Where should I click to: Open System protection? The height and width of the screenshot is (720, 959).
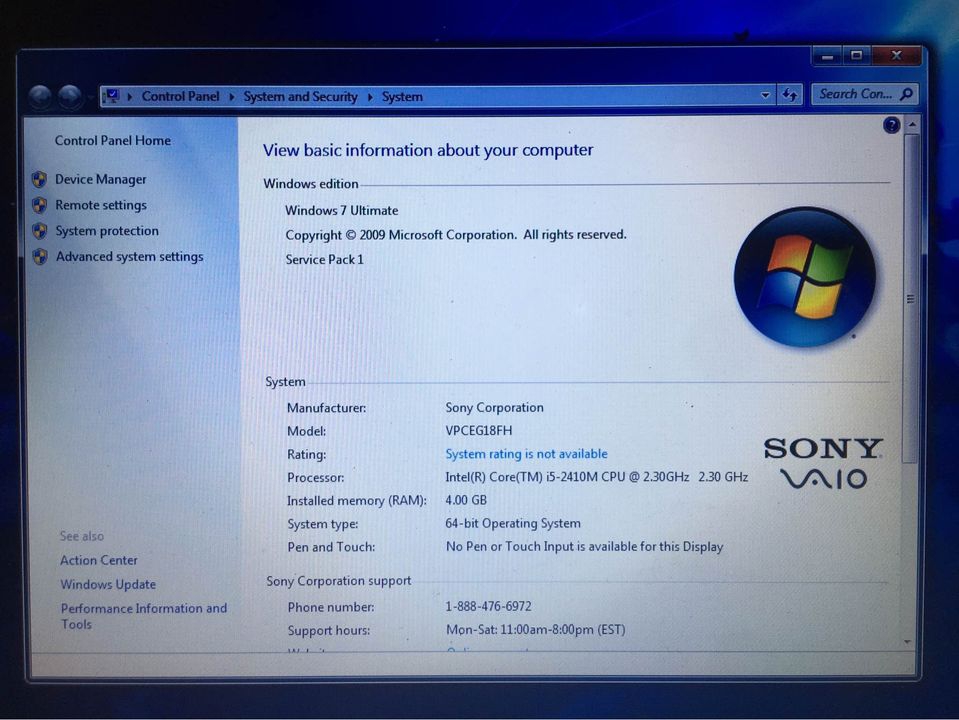[107, 231]
